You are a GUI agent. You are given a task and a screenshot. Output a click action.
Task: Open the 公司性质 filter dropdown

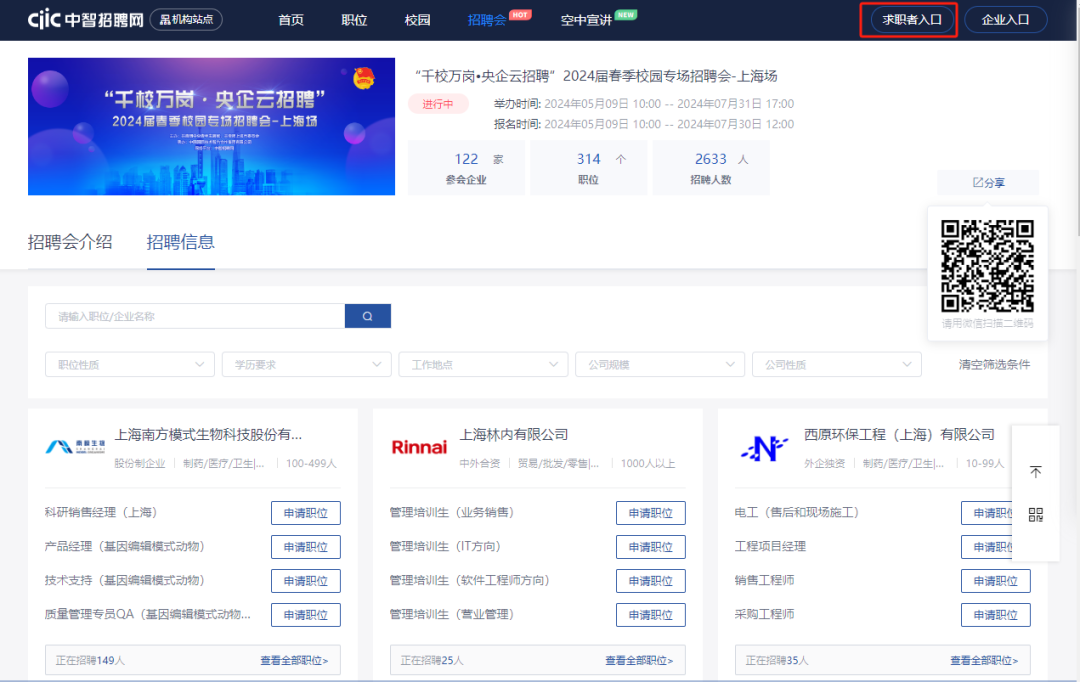836,364
